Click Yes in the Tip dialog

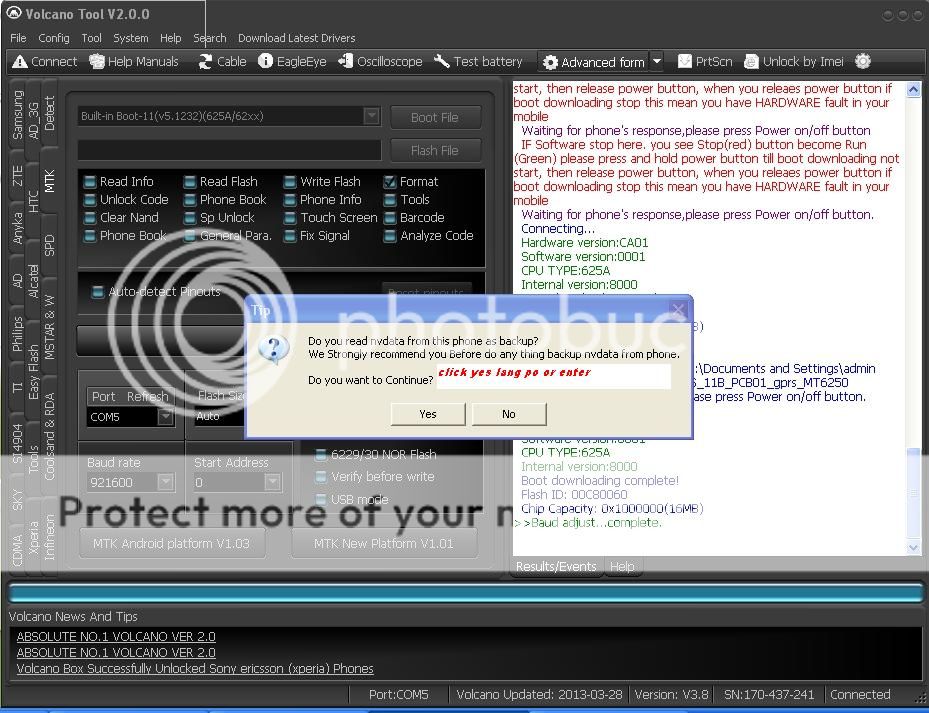pos(428,414)
